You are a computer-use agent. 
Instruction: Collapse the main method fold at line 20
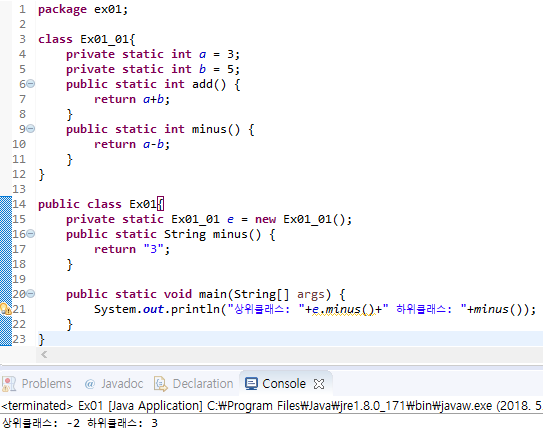point(30,294)
